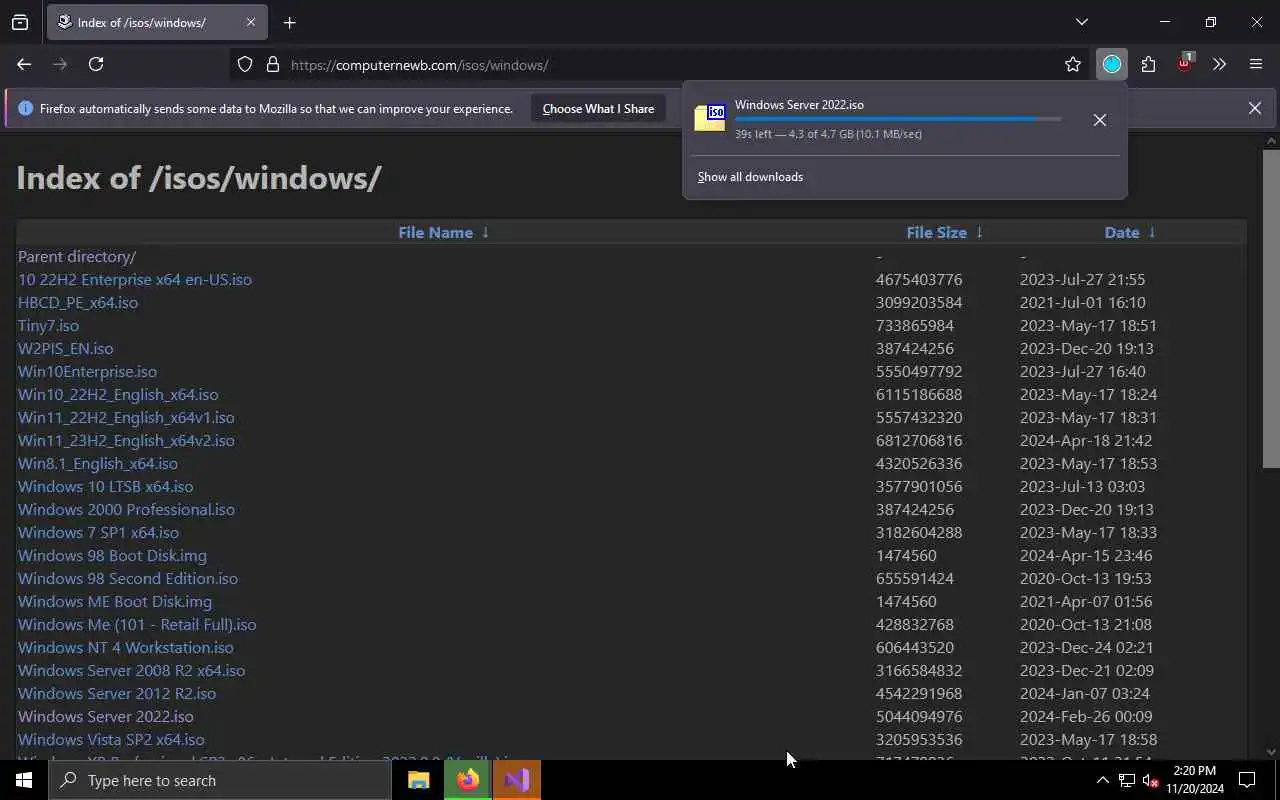Close the Index of /isos/windows/ tab
Image resolution: width=1280 pixels, height=800 pixels.
tap(251, 22)
